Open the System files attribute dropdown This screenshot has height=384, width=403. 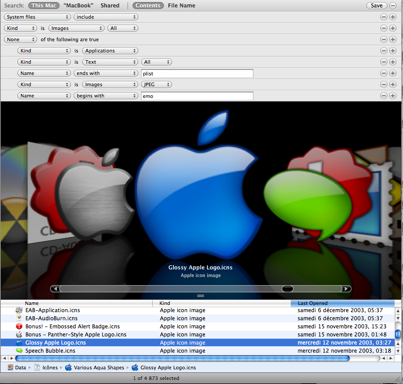tap(37, 17)
